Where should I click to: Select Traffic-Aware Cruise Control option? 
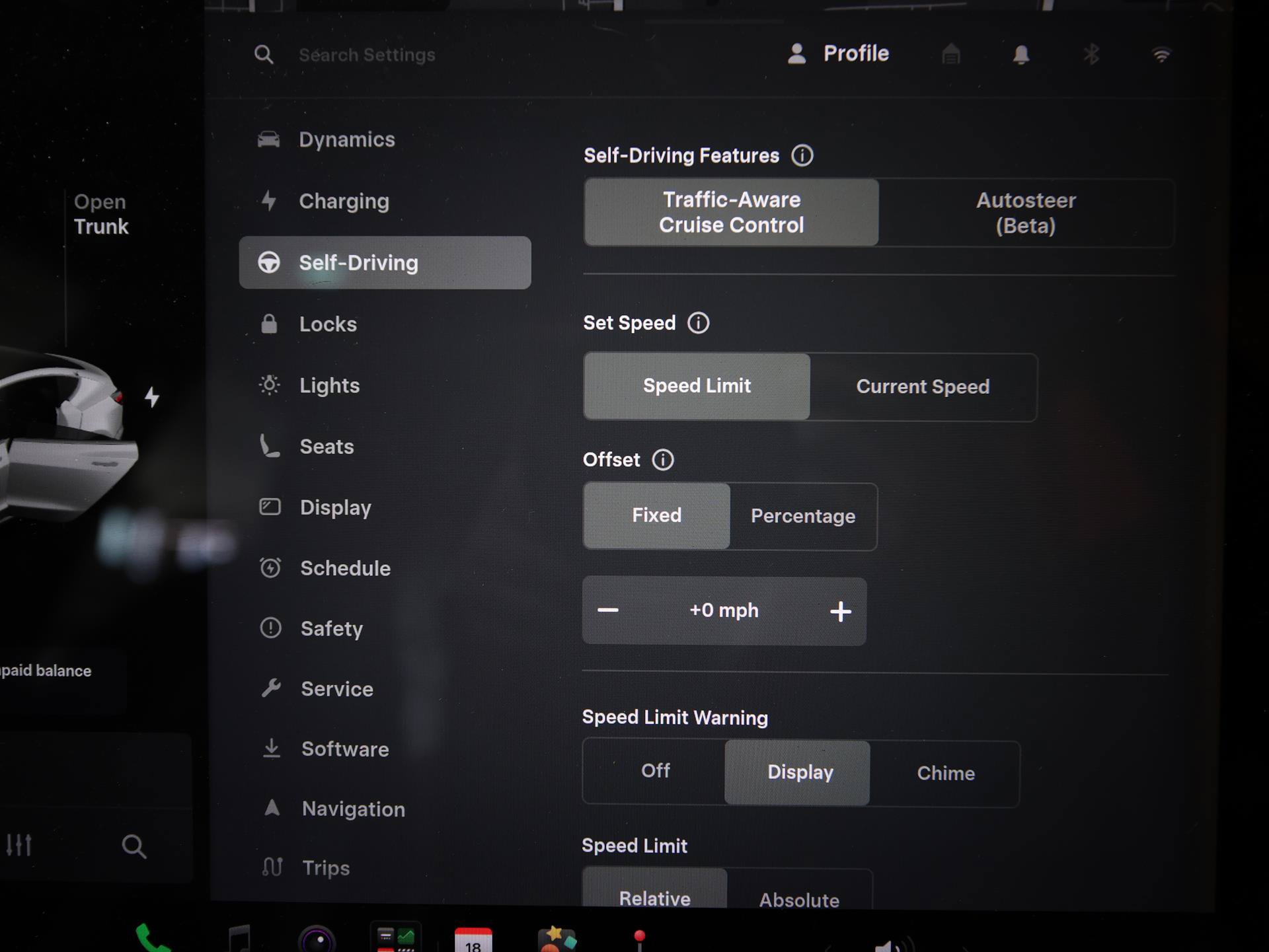(731, 212)
